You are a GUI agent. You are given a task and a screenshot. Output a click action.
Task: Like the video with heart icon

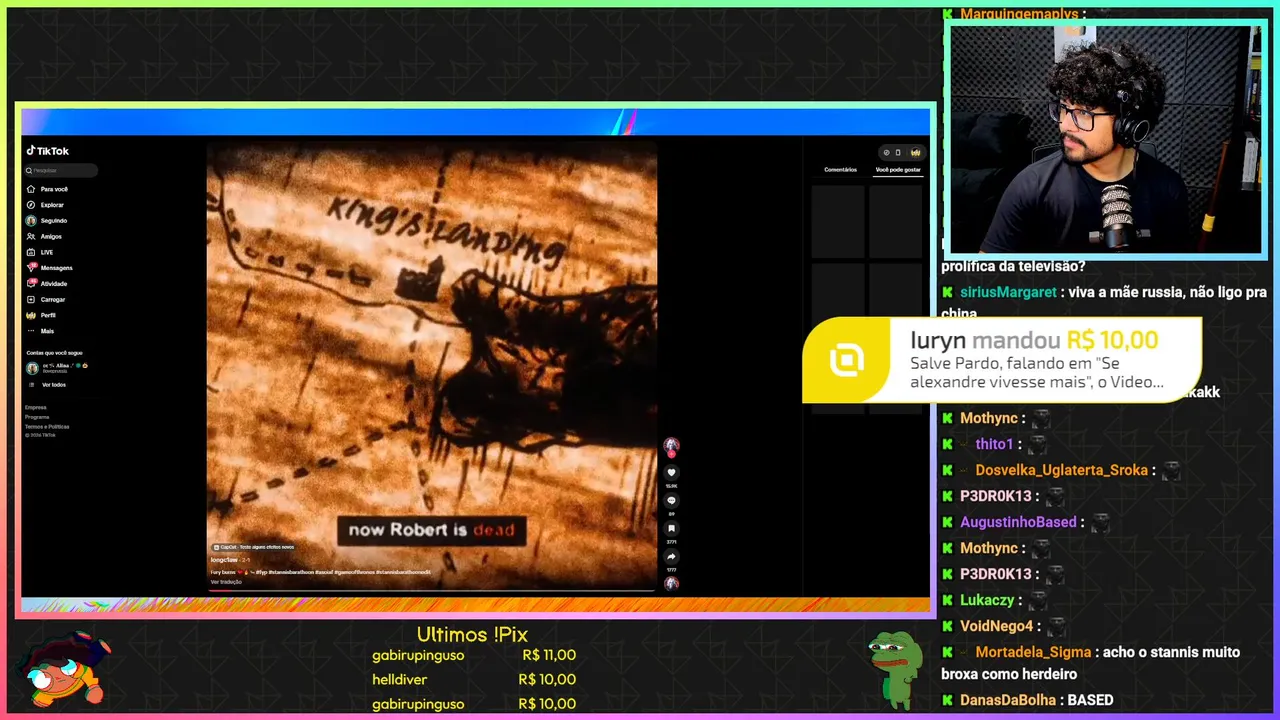(x=672, y=473)
